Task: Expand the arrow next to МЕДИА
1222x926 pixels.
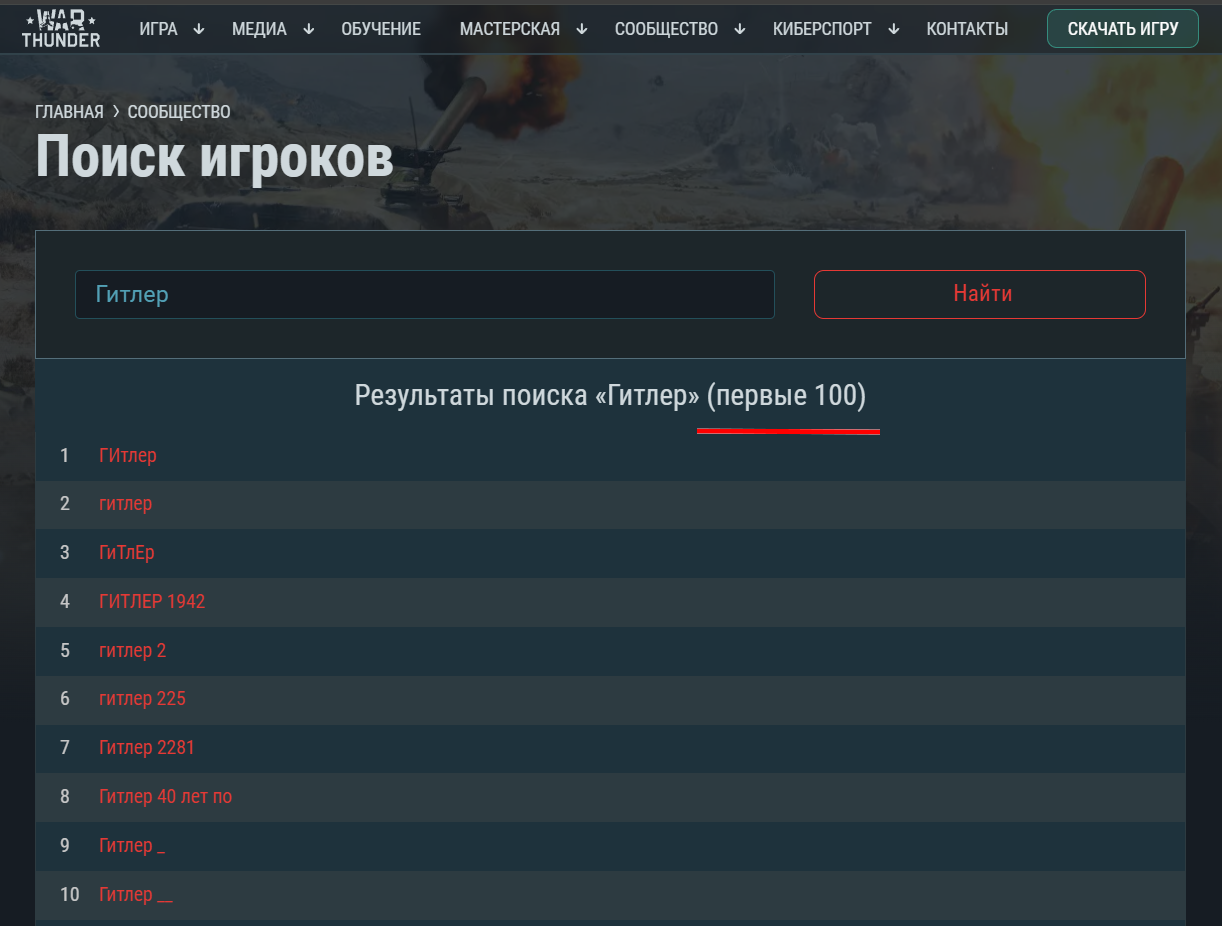Action: 308,29
